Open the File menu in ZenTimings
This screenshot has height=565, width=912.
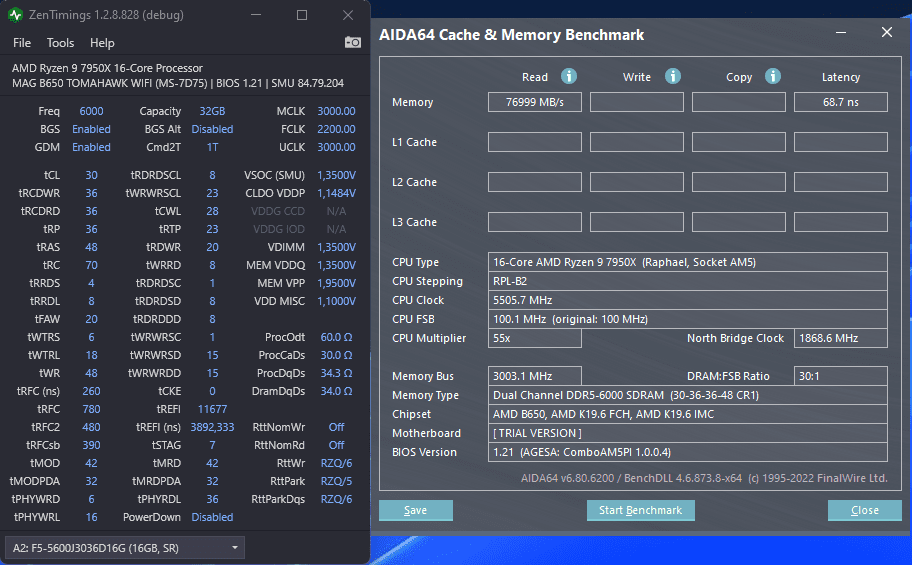22,43
